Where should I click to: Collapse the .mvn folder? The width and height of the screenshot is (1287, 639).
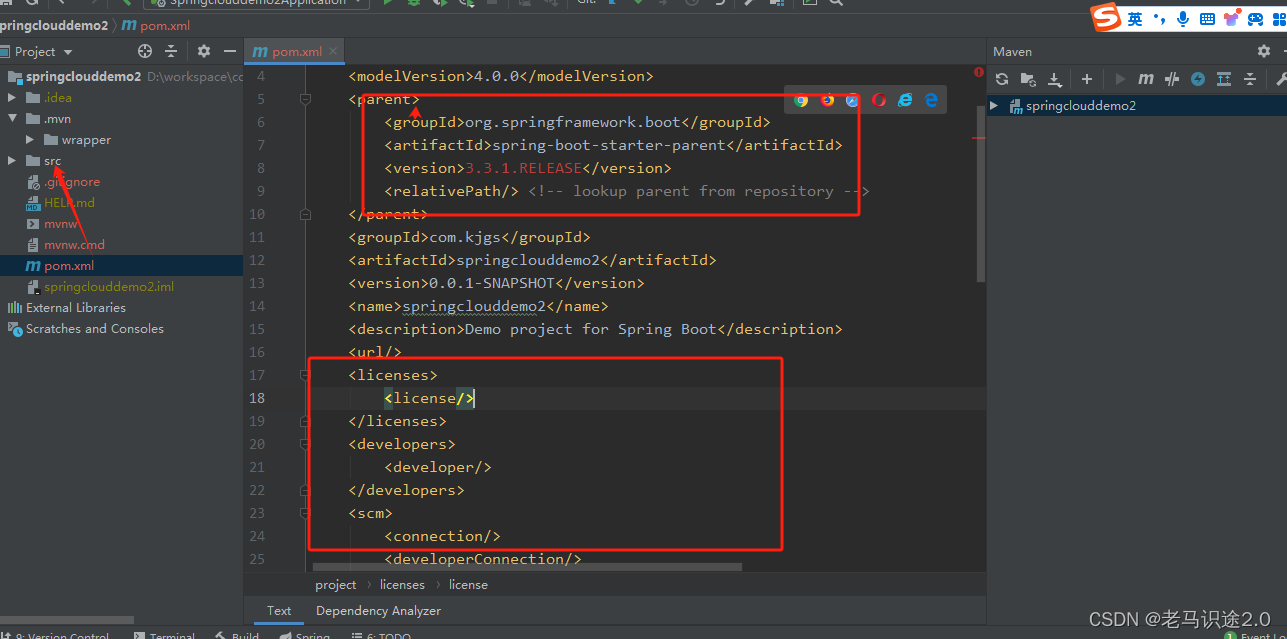tap(12, 119)
